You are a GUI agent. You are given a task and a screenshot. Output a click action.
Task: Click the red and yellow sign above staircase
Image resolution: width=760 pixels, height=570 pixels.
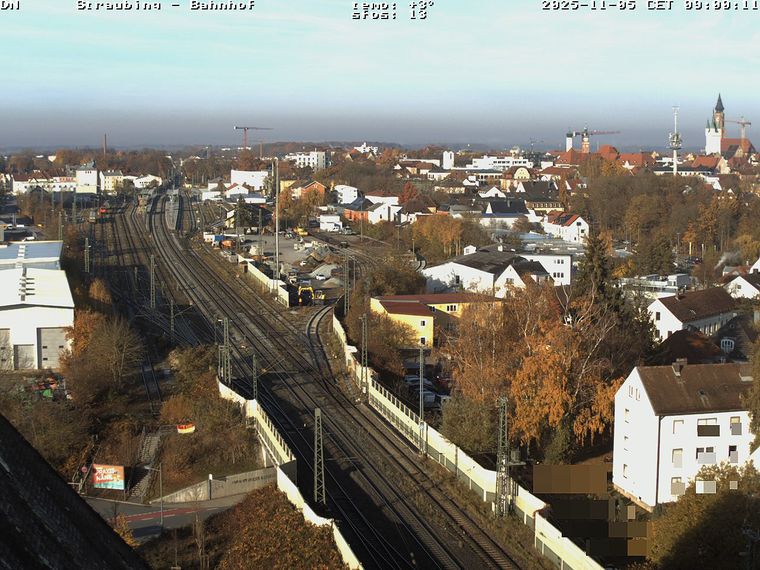tap(185, 428)
